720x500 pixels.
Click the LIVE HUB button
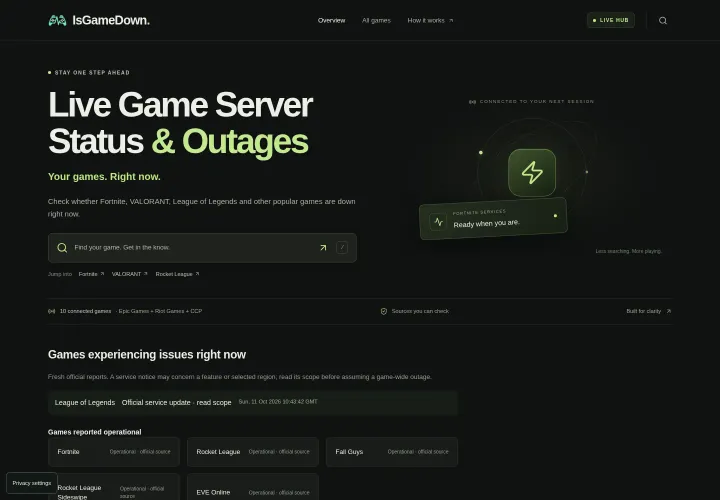(x=611, y=20)
